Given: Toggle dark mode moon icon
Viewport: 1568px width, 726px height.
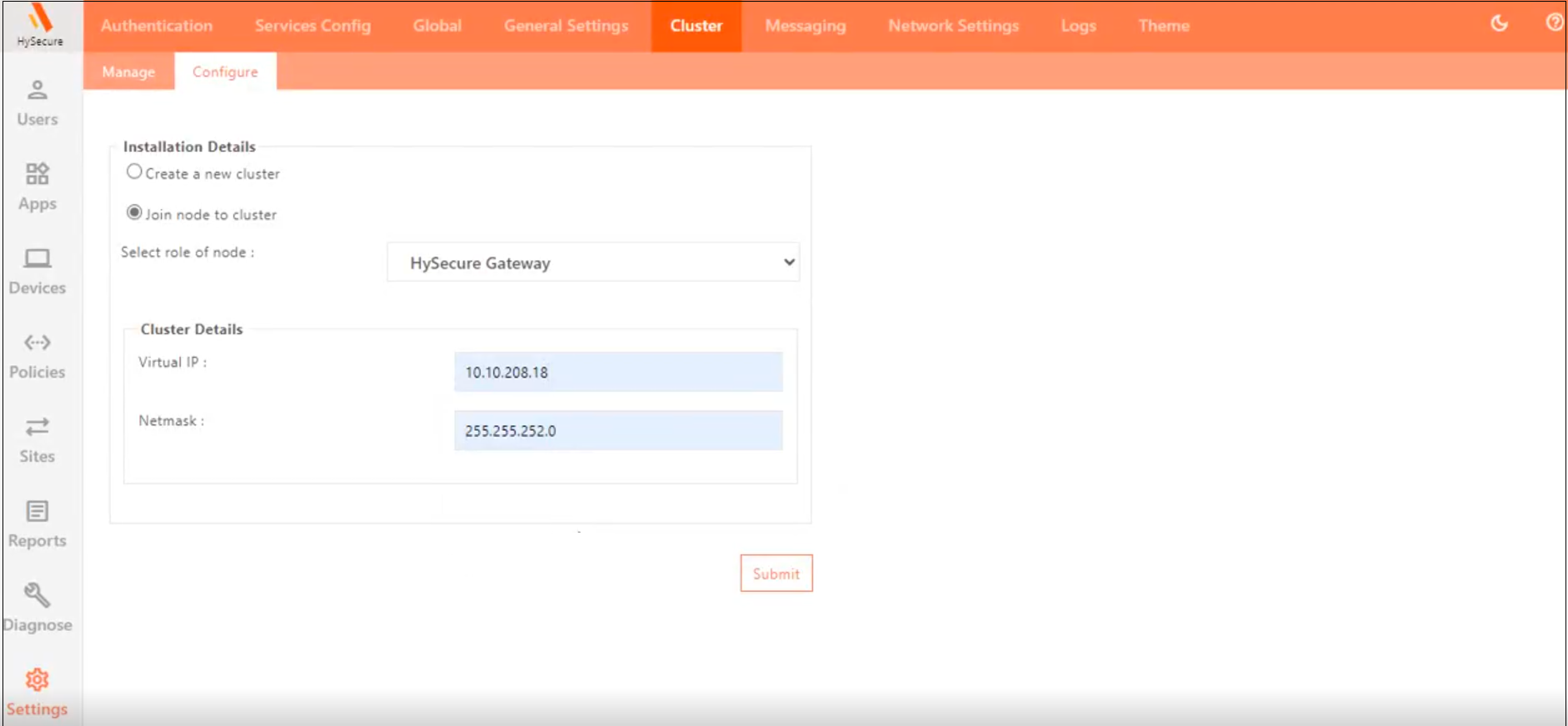Looking at the screenshot, I should [x=1499, y=23].
